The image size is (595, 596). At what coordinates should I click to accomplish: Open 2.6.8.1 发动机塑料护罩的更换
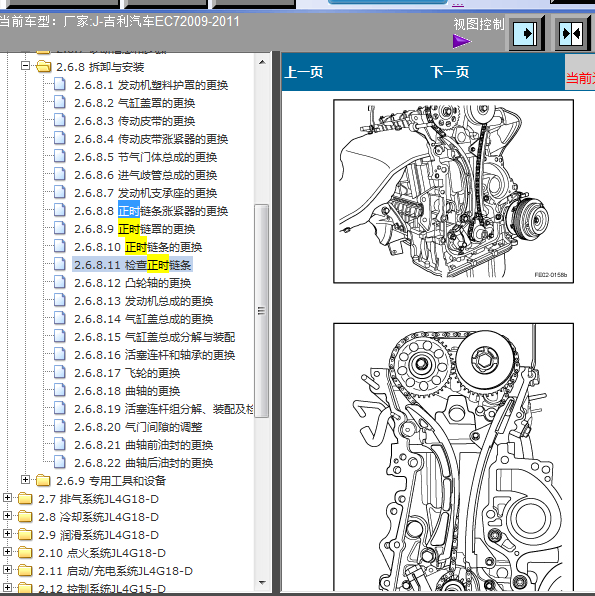(151, 85)
